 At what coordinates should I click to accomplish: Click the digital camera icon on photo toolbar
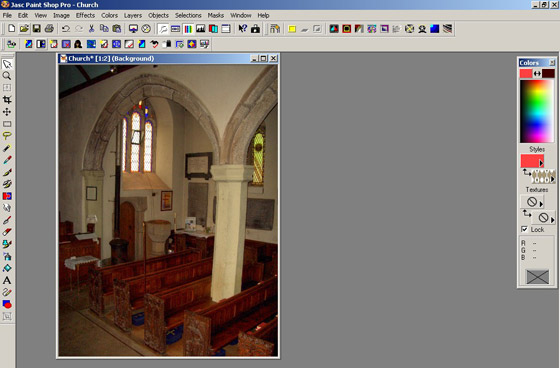(11, 44)
